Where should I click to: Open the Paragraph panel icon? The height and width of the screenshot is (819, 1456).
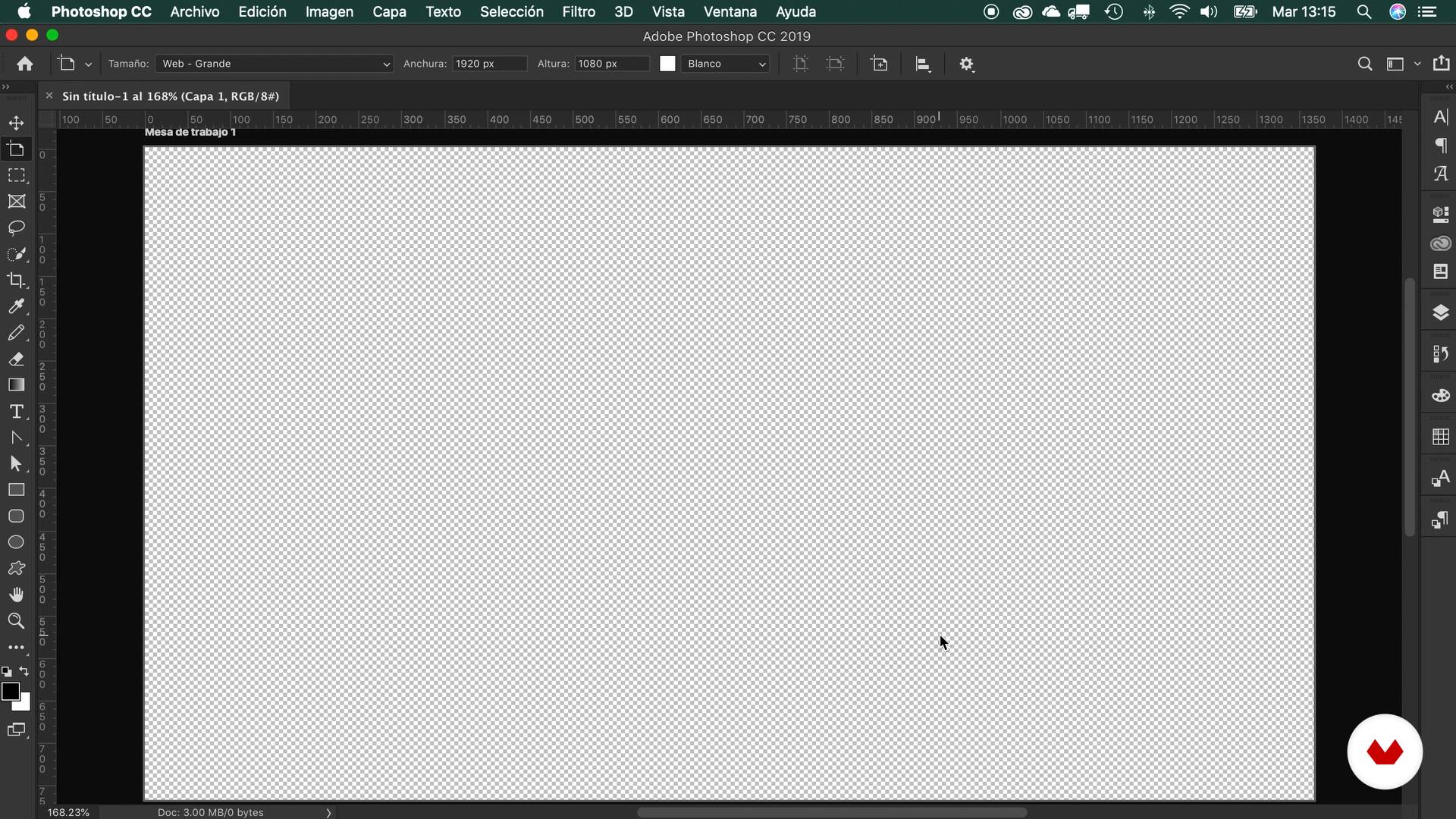pyautogui.click(x=1441, y=145)
